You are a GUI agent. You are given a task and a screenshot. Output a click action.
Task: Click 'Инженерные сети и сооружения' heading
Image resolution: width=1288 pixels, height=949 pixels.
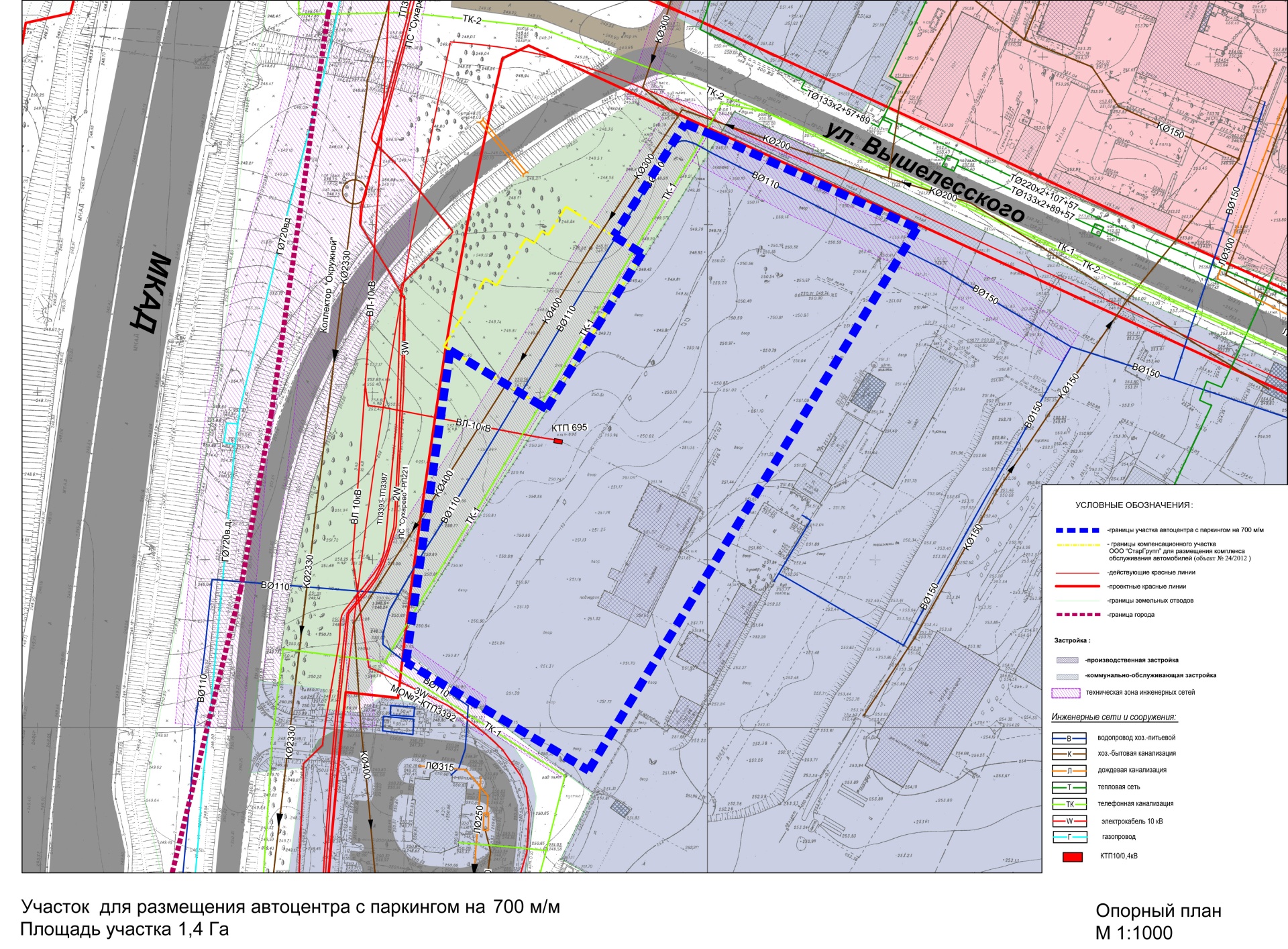pos(1114,717)
